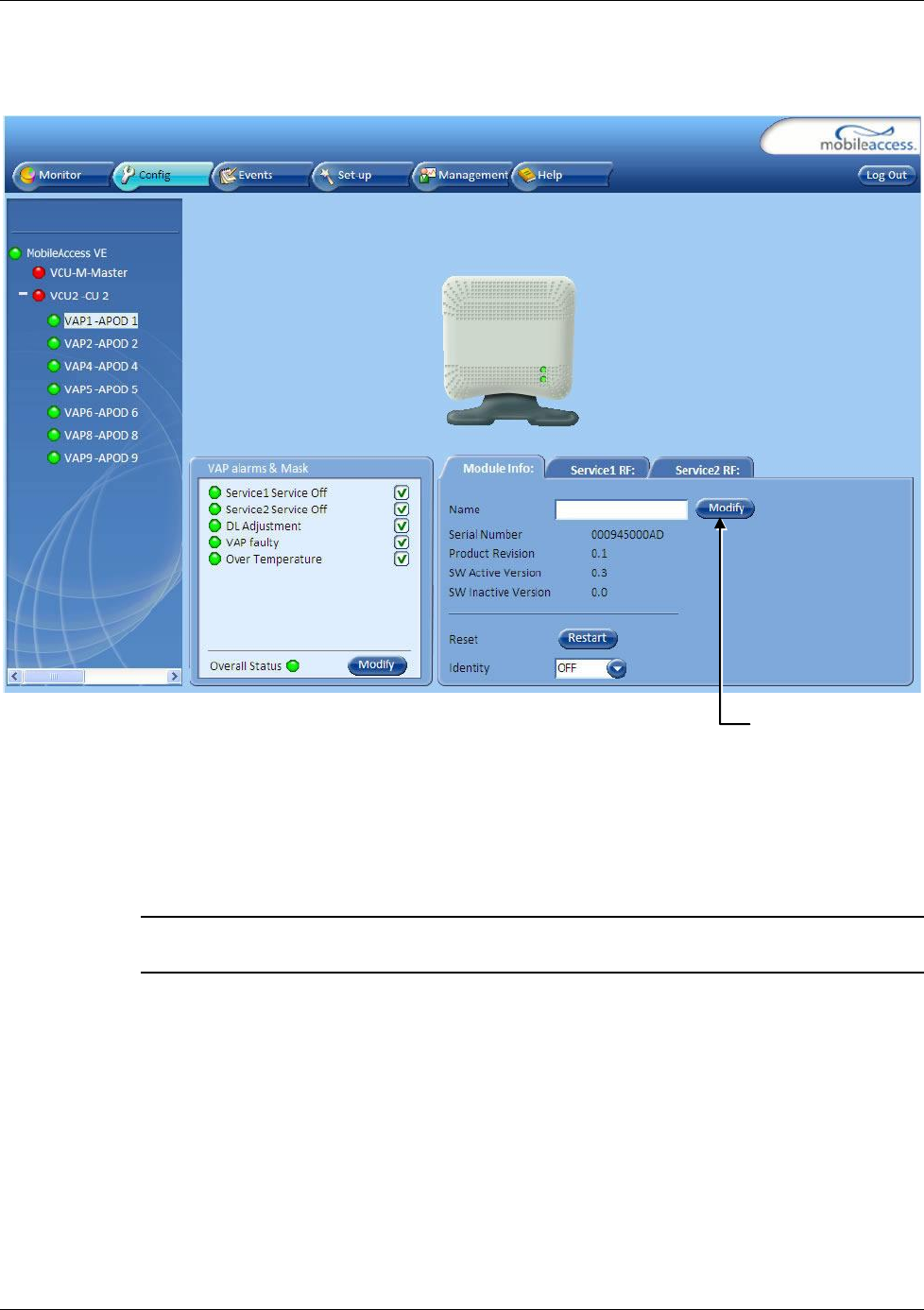Viewport: 924px width, 1310px height.
Task: Open the Help tab
Action: point(561,175)
